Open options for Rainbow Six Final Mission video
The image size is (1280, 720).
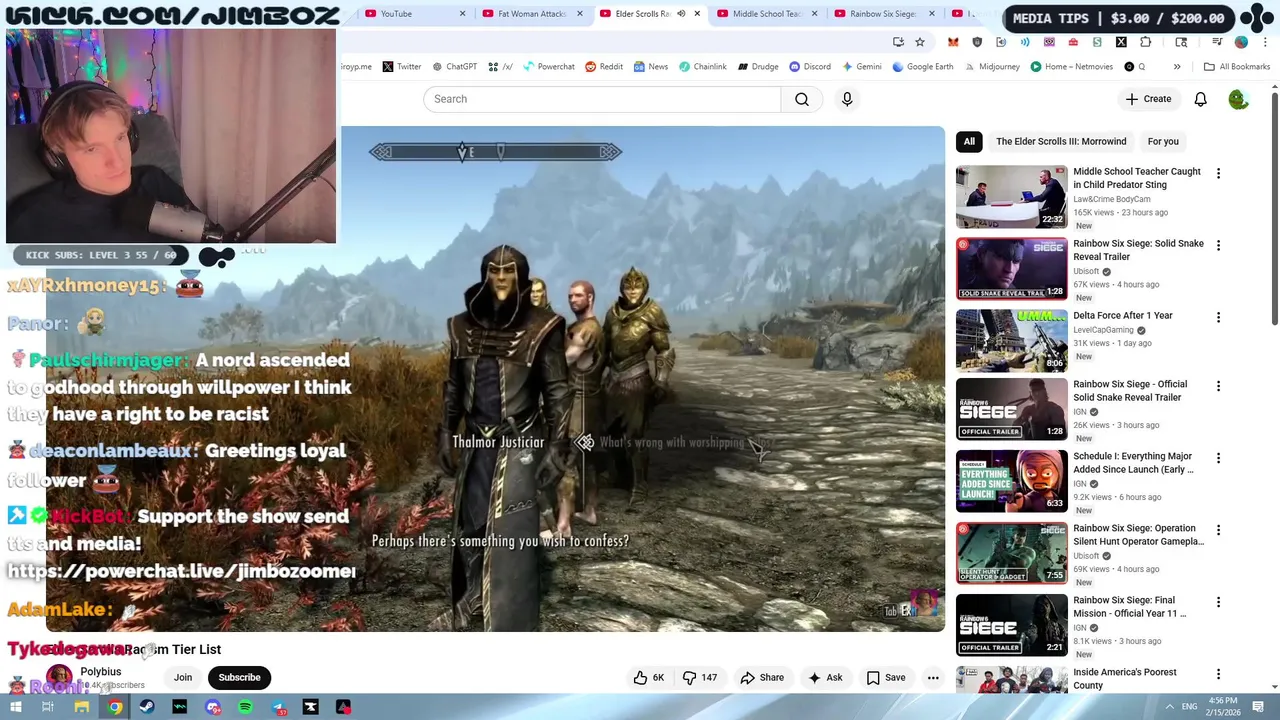(1218, 602)
